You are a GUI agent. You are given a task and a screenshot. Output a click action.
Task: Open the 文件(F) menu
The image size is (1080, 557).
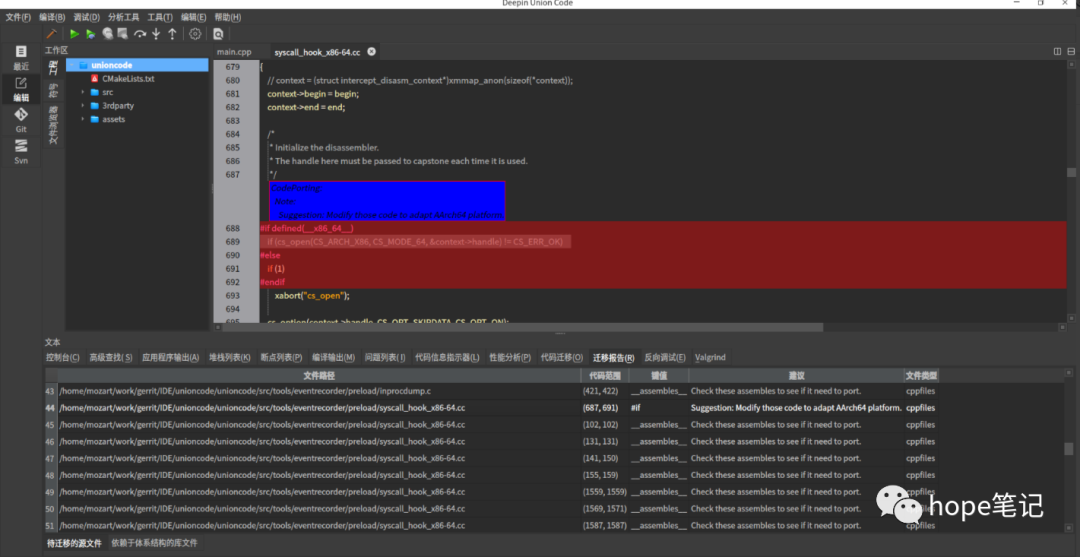(18, 17)
